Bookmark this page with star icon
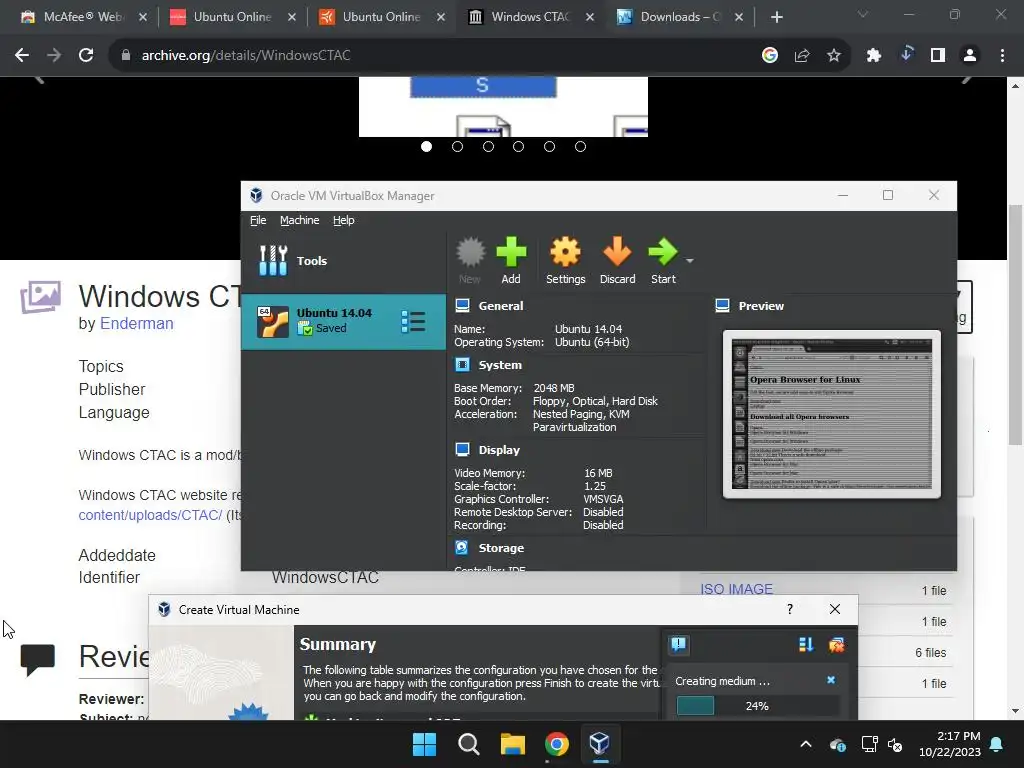Image resolution: width=1024 pixels, height=768 pixels. pyautogui.click(x=834, y=56)
